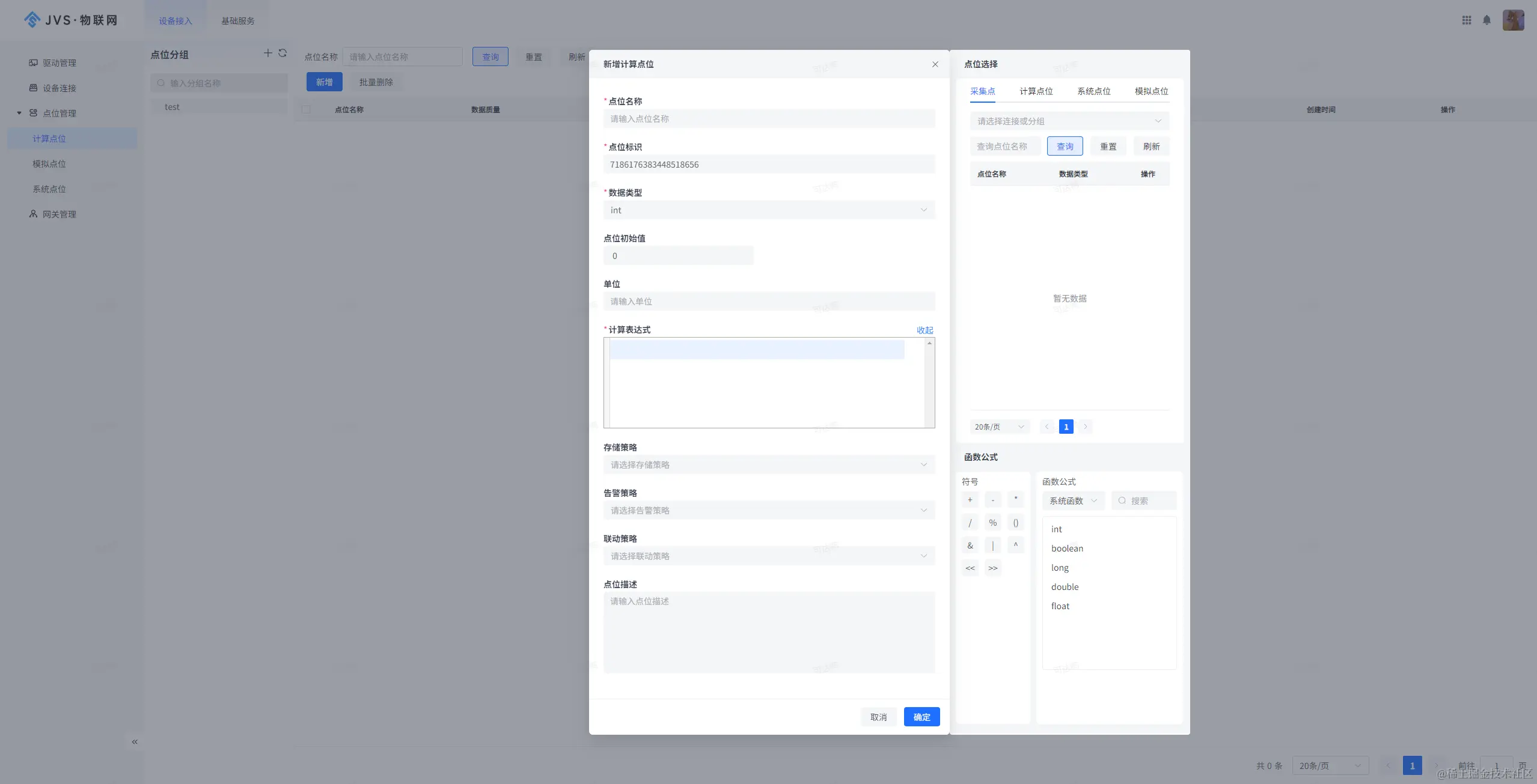Insert the plus symbol operator
Screen dimensions: 1537x784
(x=970, y=500)
